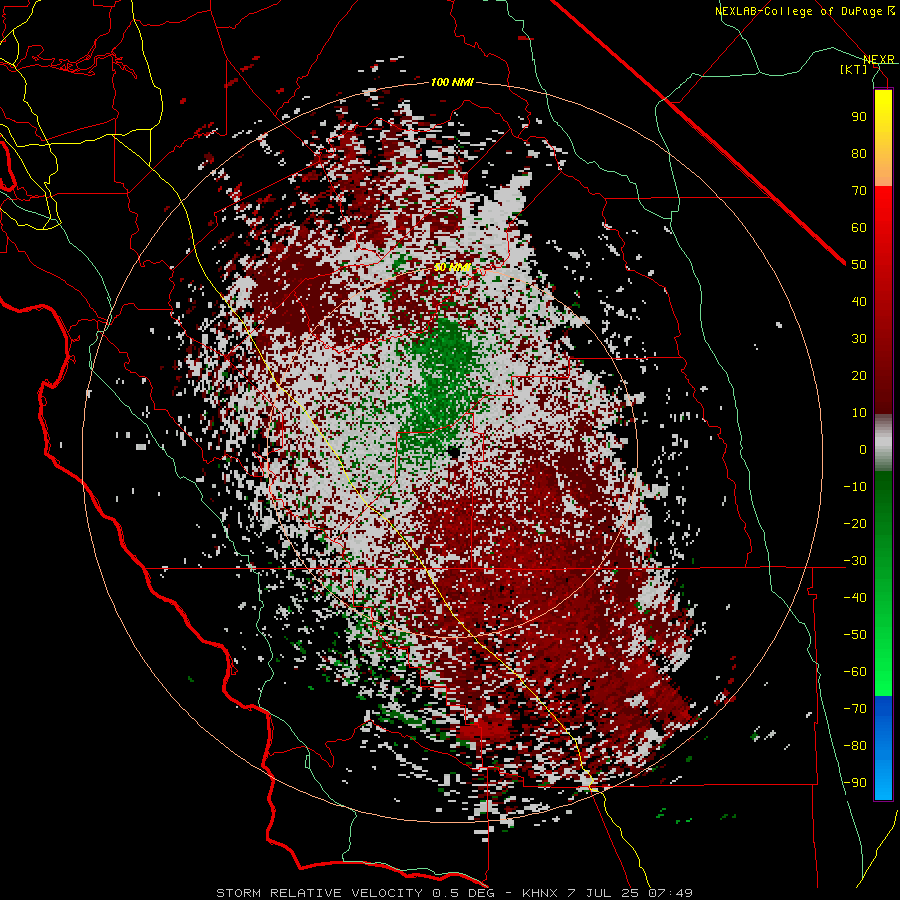This screenshot has height=900, width=900.
Task: Click the 10 value on the velocity scale
Action: pyautogui.click(x=859, y=413)
